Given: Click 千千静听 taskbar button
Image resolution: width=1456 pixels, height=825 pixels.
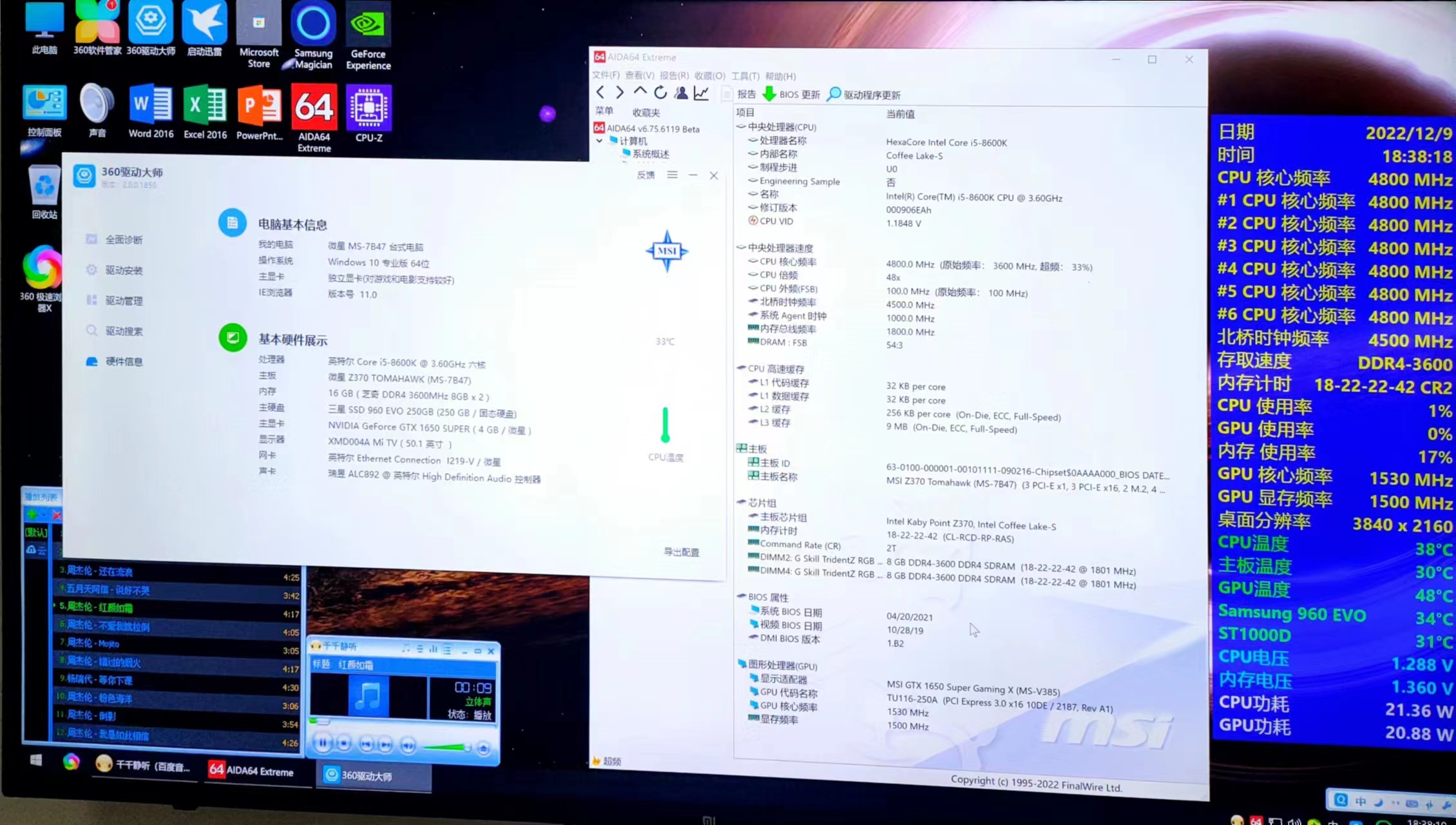Looking at the screenshot, I should (x=144, y=765).
